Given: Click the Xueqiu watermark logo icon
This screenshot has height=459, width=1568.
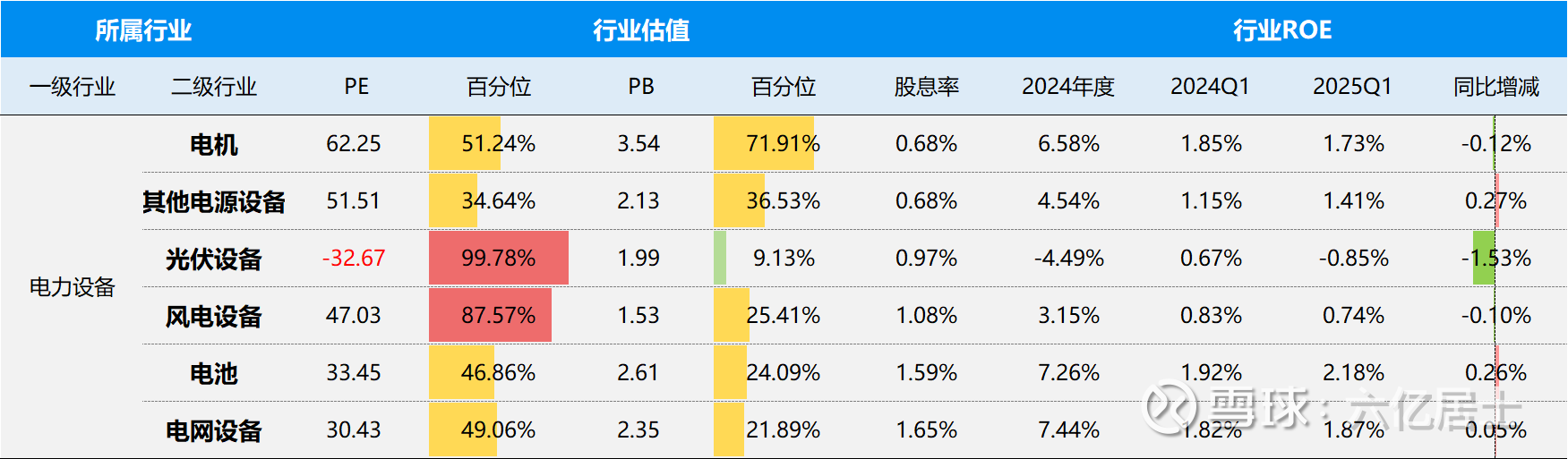Looking at the screenshot, I should pyautogui.click(x=1171, y=409).
